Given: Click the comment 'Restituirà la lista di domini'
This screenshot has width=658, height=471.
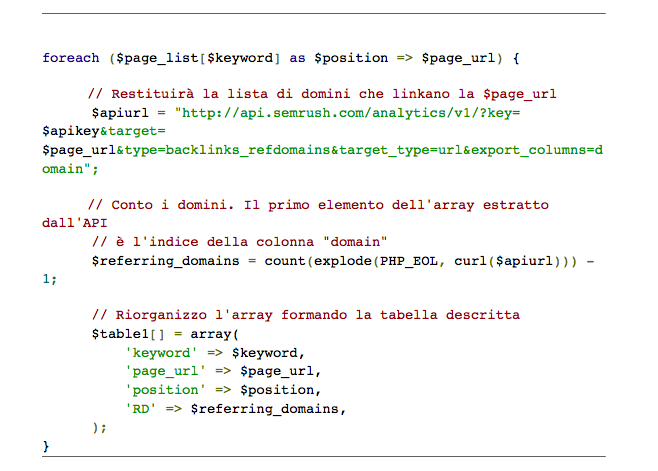Looking at the screenshot, I should [230, 94].
